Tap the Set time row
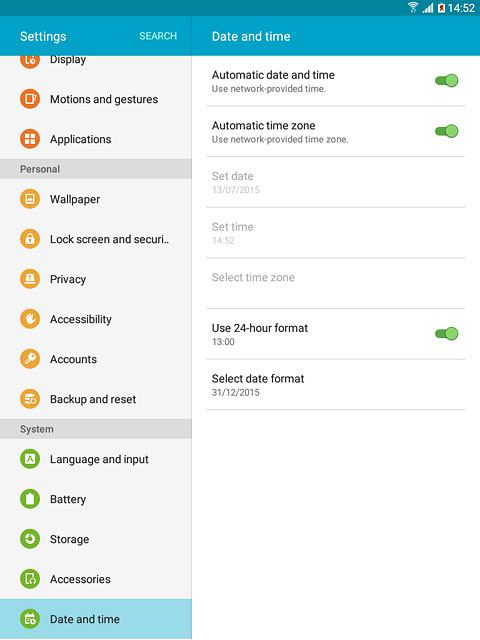Screen dimensions: 480x640 click(x=336, y=233)
